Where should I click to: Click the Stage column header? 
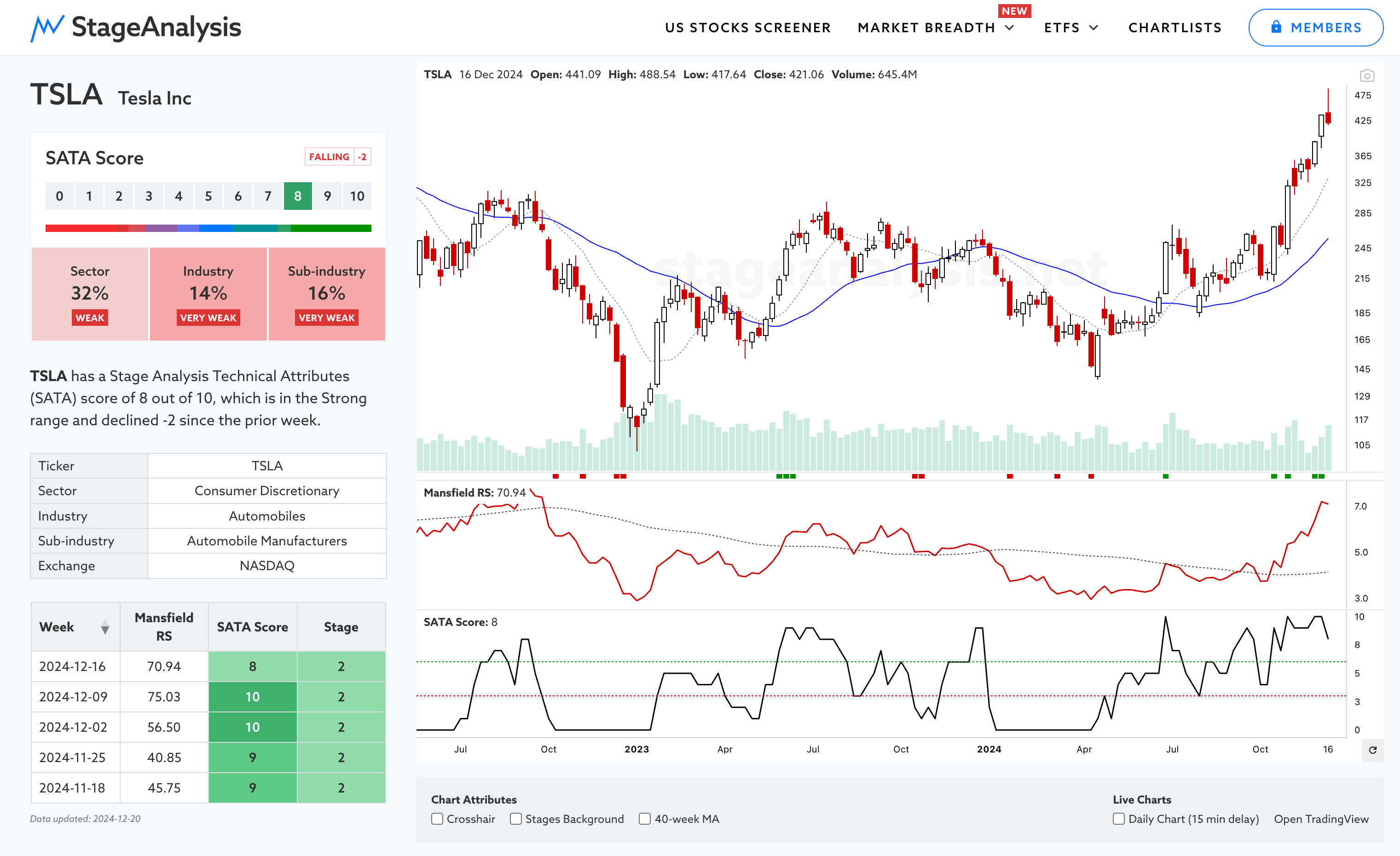pyautogui.click(x=341, y=626)
